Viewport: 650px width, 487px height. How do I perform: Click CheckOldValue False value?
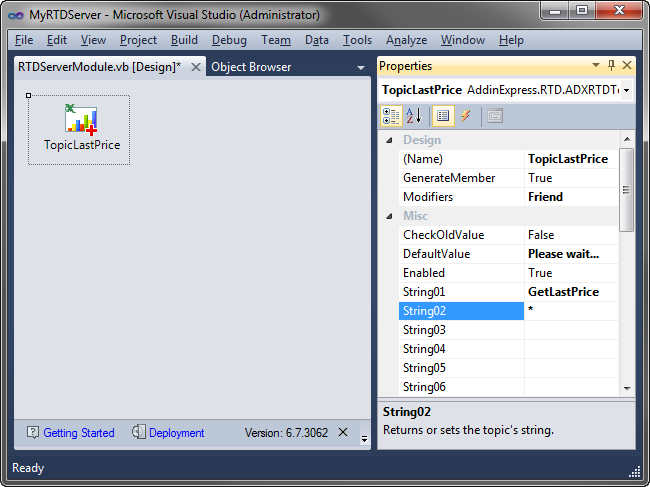click(x=571, y=235)
